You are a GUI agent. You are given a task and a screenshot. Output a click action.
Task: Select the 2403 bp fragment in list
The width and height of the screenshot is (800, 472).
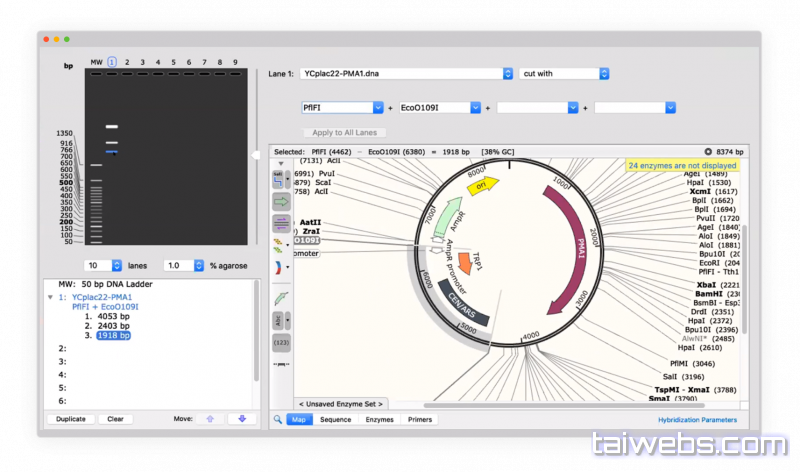[111, 326]
